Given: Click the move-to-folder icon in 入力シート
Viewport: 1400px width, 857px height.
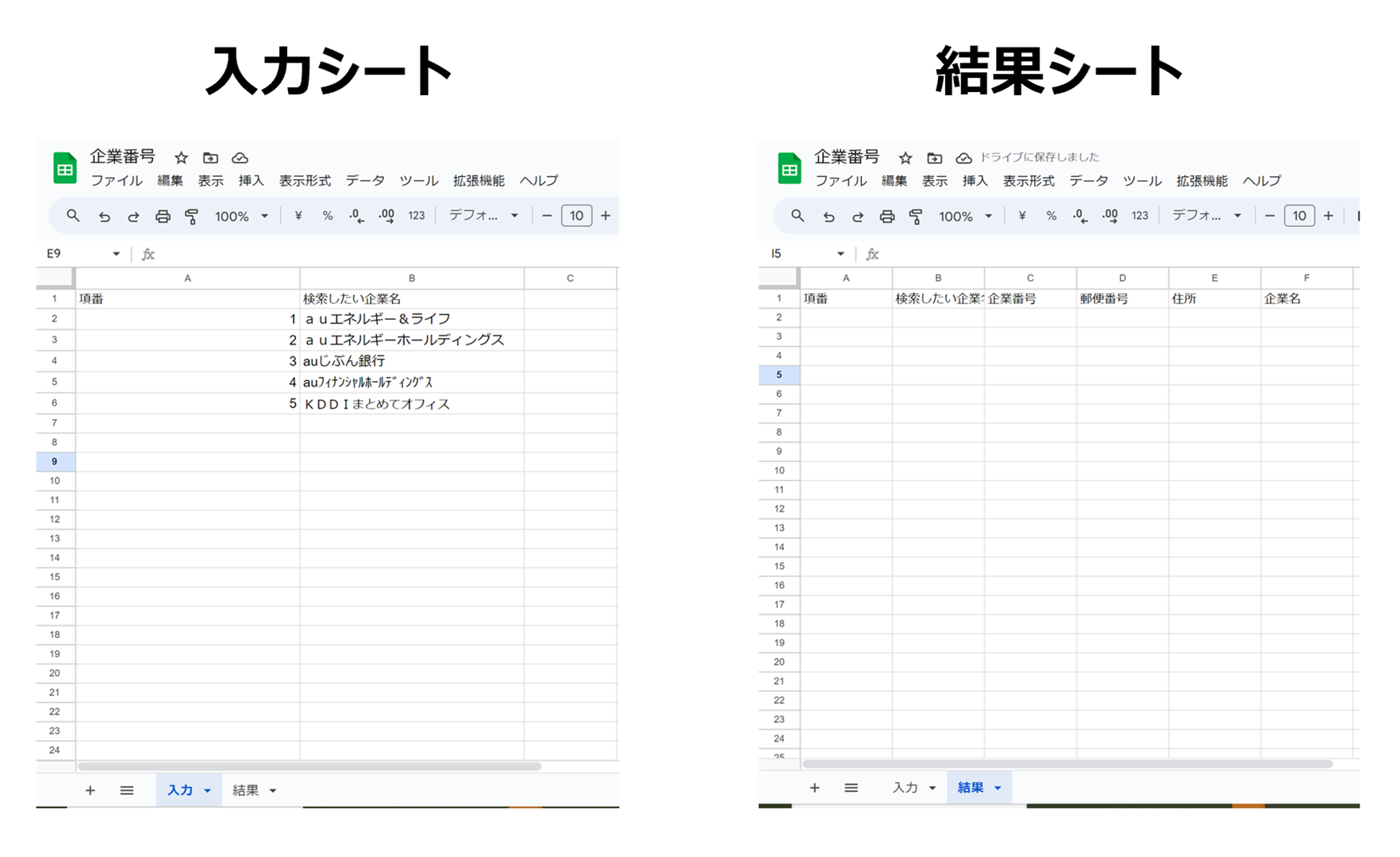Looking at the screenshot, I should point(210,157).
